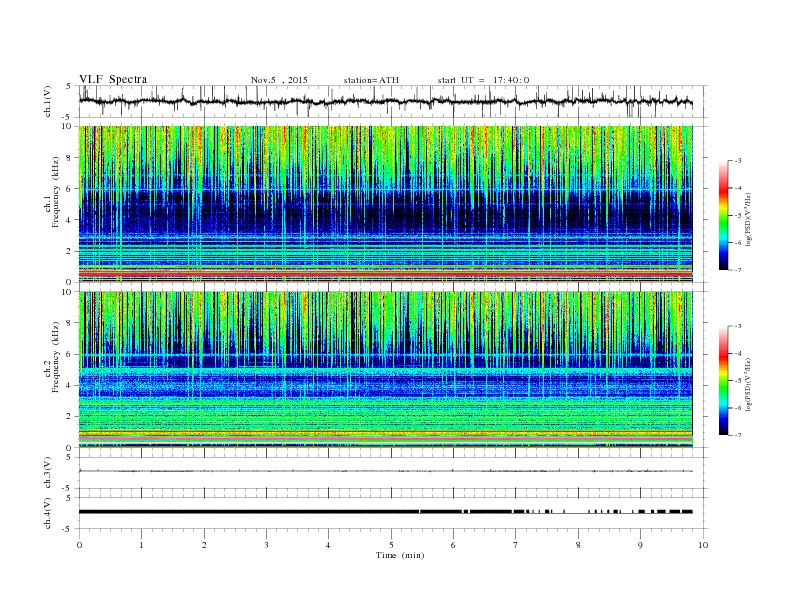The width and height of the screenshot is (792, 612).
Task: Click time axis tick label '8'
Action: click(578, 545)
